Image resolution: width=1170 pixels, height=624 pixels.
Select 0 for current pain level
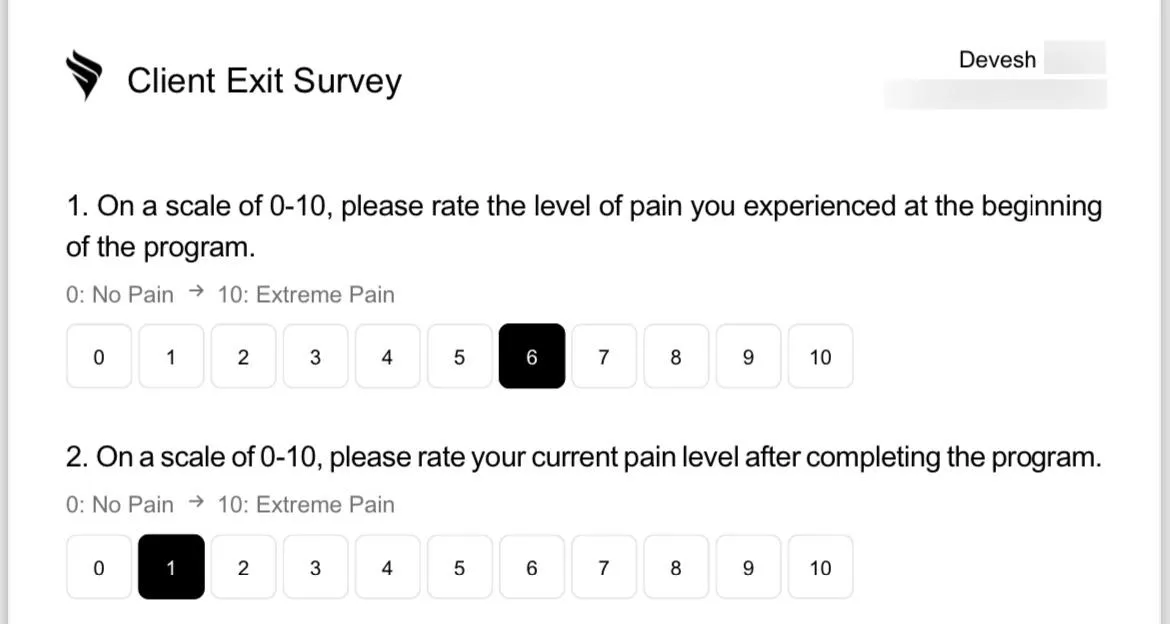pos(98,567)
